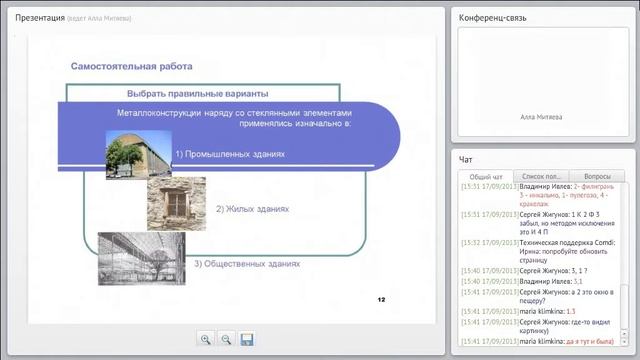Click the 'Конференц-связь' panel title

(492, 18)
